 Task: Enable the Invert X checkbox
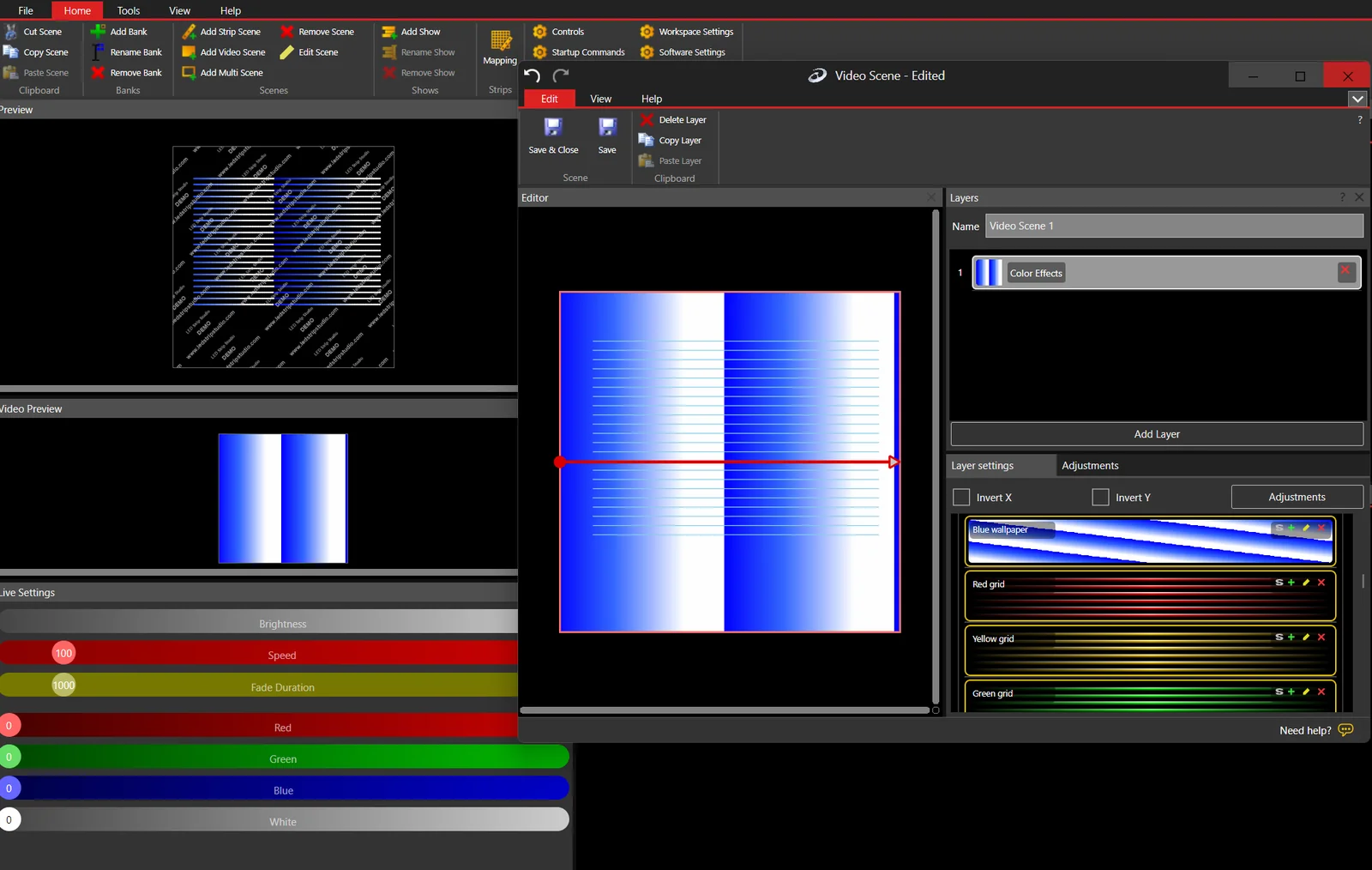961,498
